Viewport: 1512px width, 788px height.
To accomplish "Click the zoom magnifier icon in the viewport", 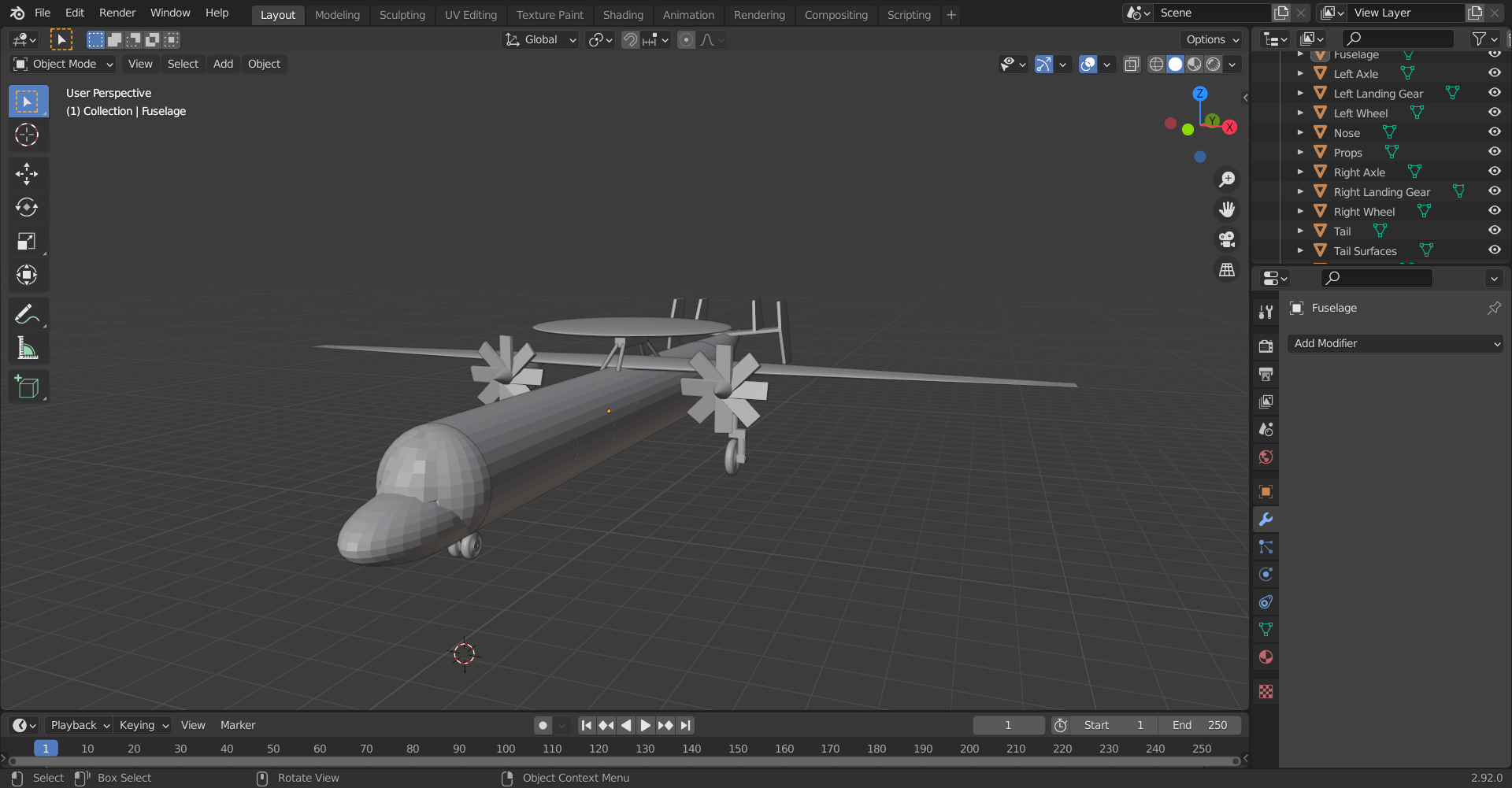I will click(1227, 179).
